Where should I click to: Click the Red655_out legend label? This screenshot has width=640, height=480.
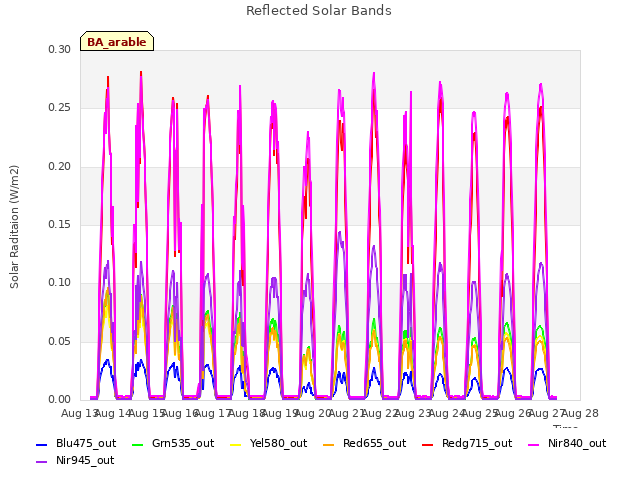pyautogui.click(x=375, y=443)
